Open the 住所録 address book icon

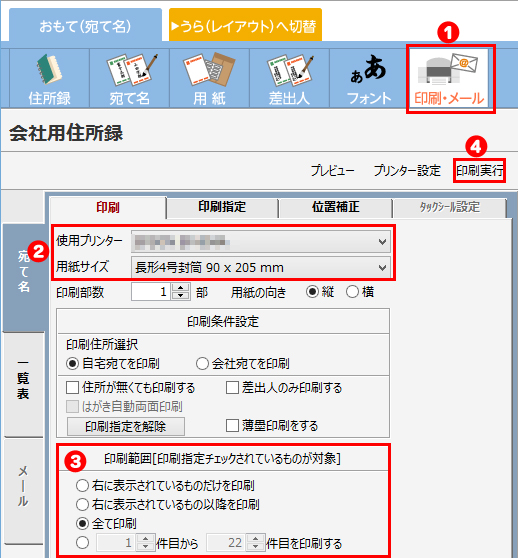(49, 78)
